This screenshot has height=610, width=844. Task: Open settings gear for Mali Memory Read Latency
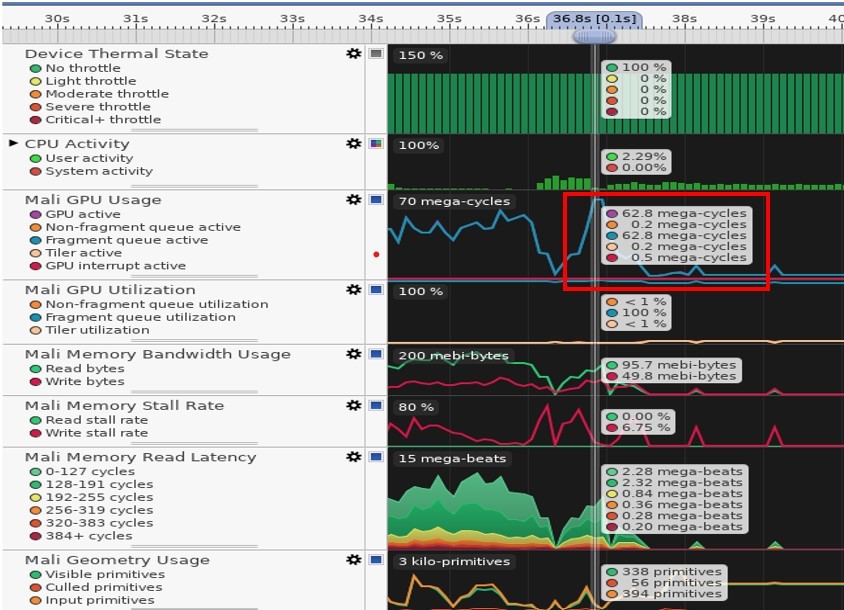pos(354,457)
